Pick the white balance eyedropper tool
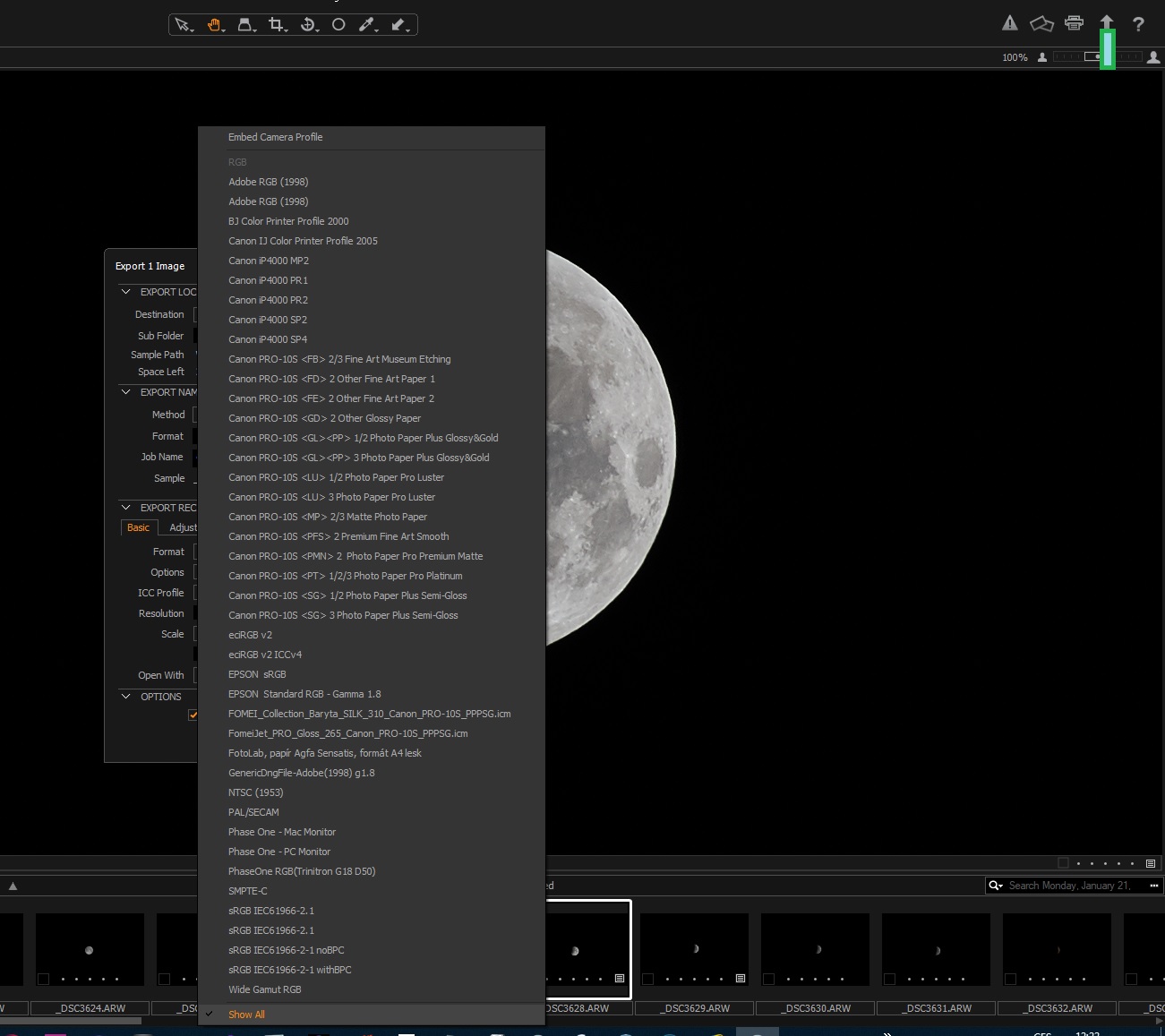Viewport: 1165px width, 1036px height. tap(366, 25)
